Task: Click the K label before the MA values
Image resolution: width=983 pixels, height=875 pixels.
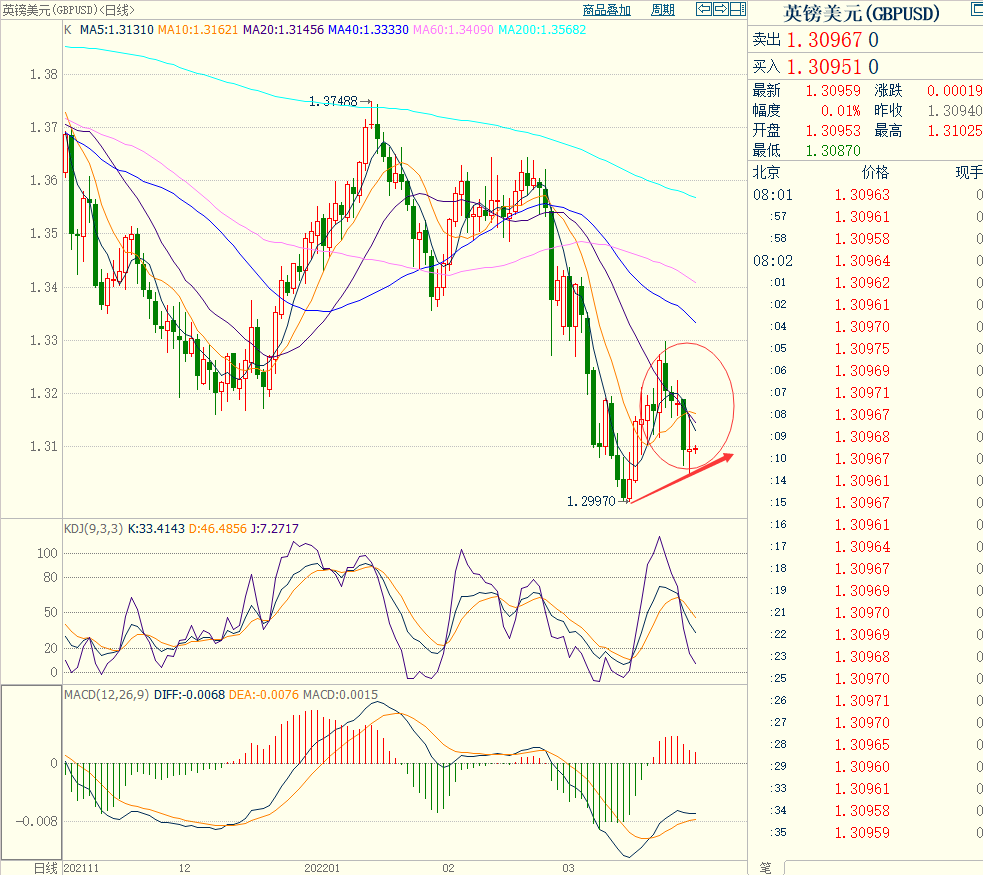Action: pos(68,29)
